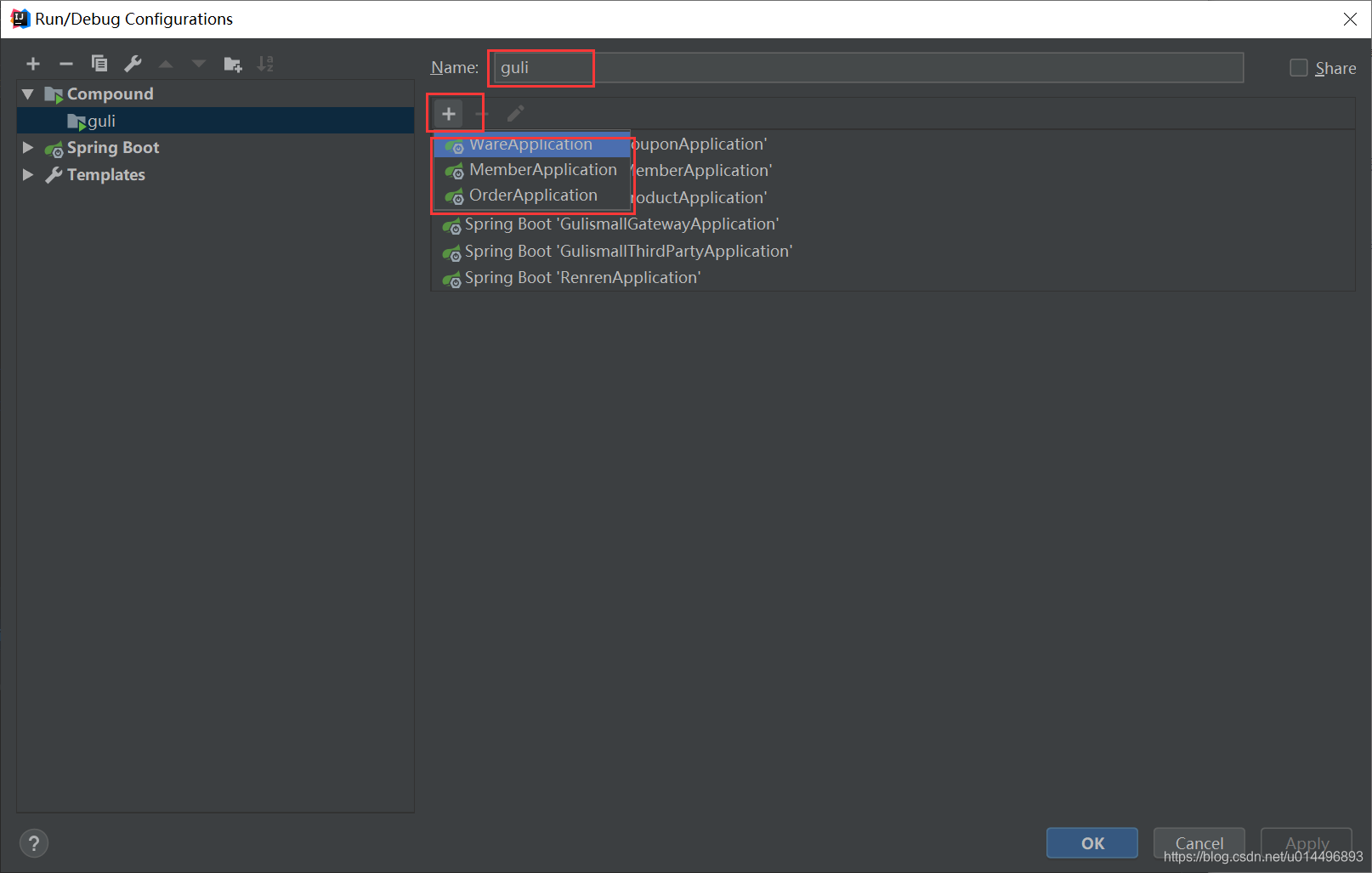Click the OrderApplication popup item icon
Screen dimensions: 1372x873
tap(454, 197)
